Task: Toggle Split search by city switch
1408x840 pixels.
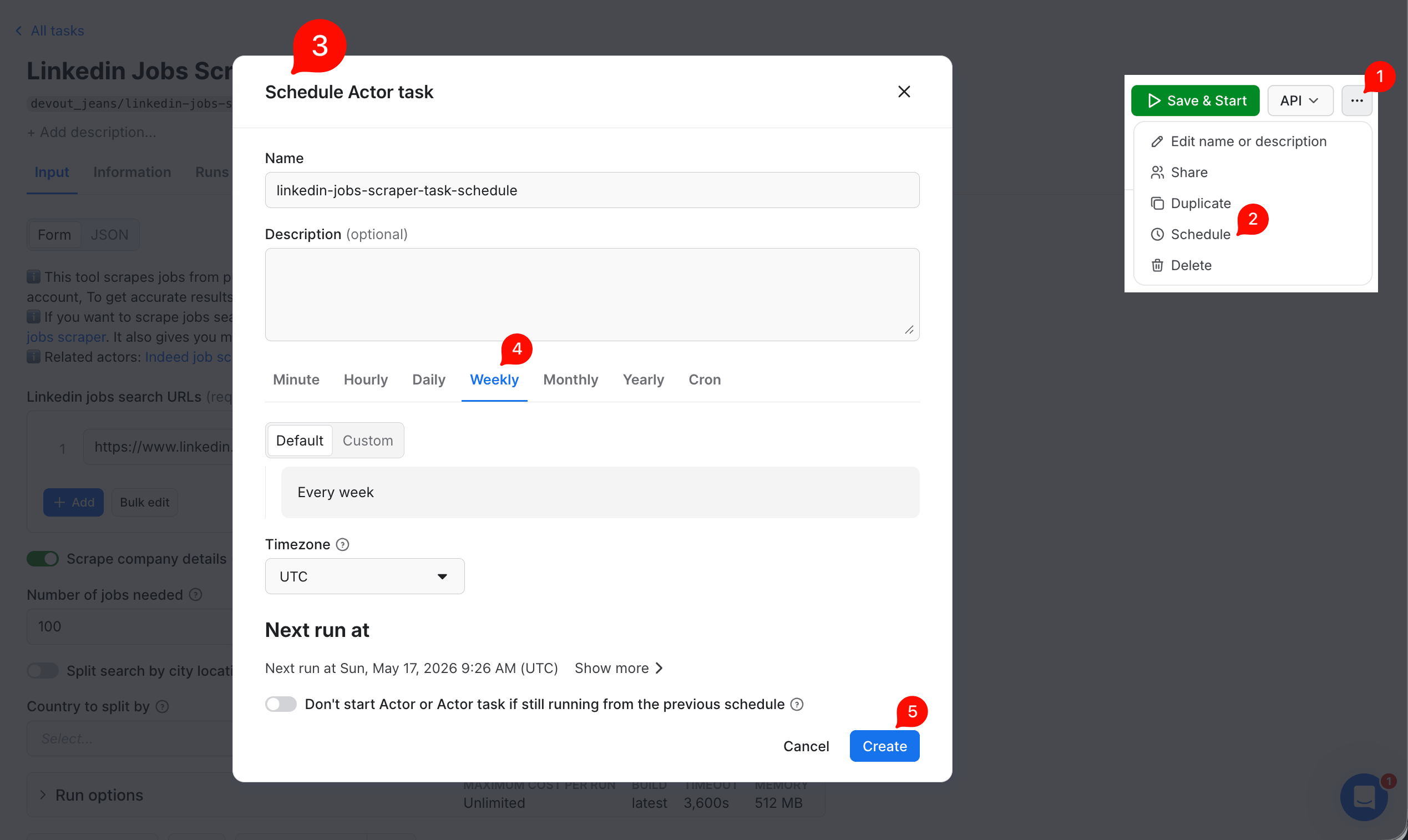Action: [43, 671]
